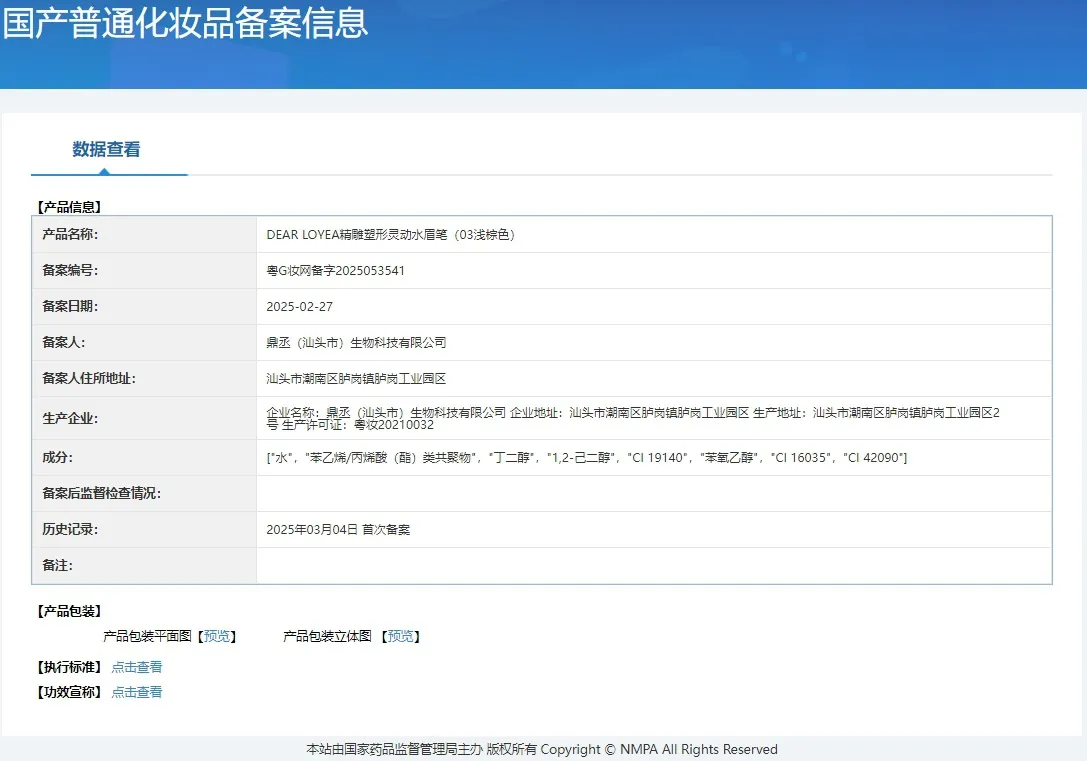This screenshot has width=1087, height=761.
Task: Open 功效宣称 点击查看 link
Action: point(137,692)
